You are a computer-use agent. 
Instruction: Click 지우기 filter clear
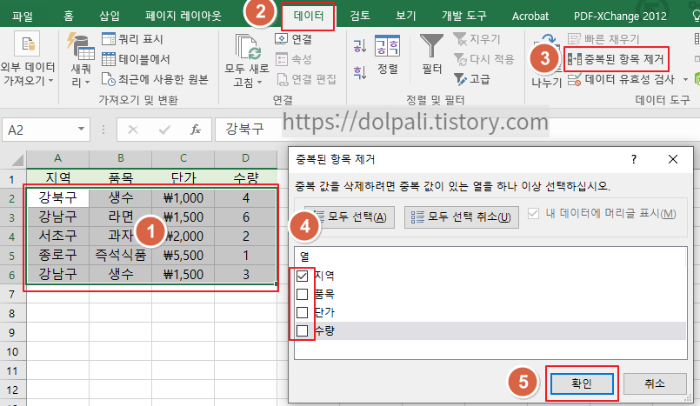tap(477, 39)
